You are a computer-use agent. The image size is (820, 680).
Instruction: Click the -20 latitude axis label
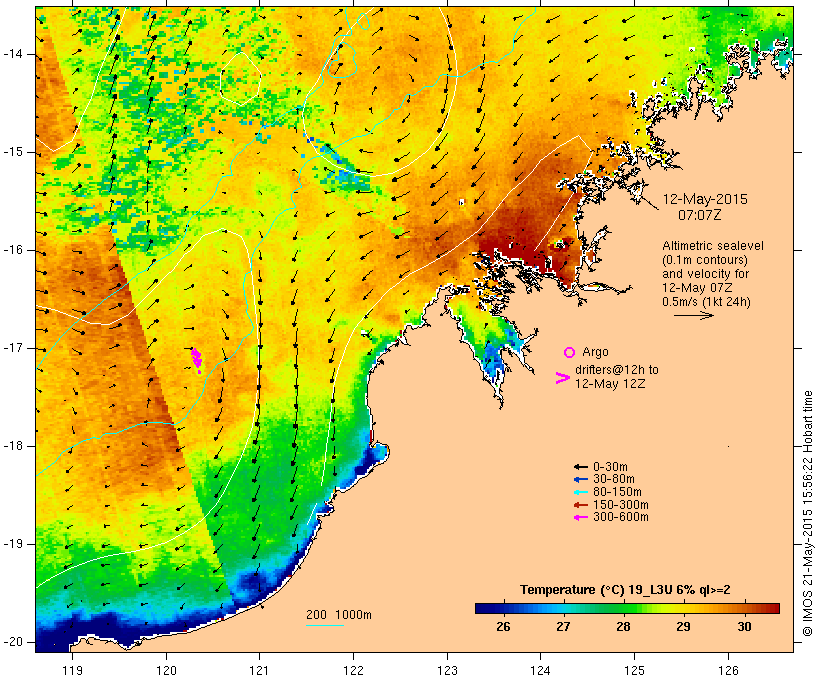point(12,642)
